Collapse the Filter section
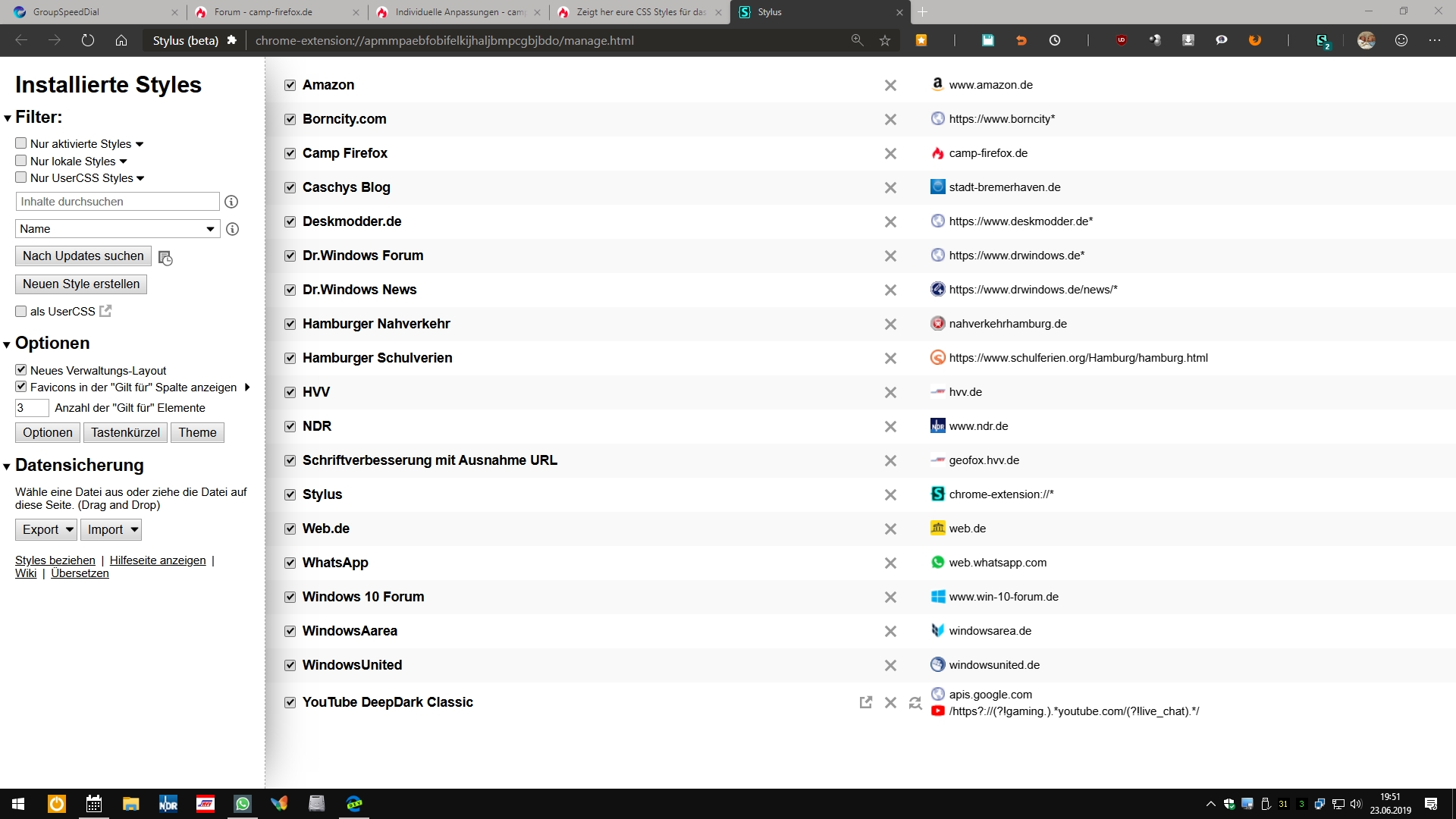The width and height of the screenshot is (1456, 819). (x=8, y=118)
